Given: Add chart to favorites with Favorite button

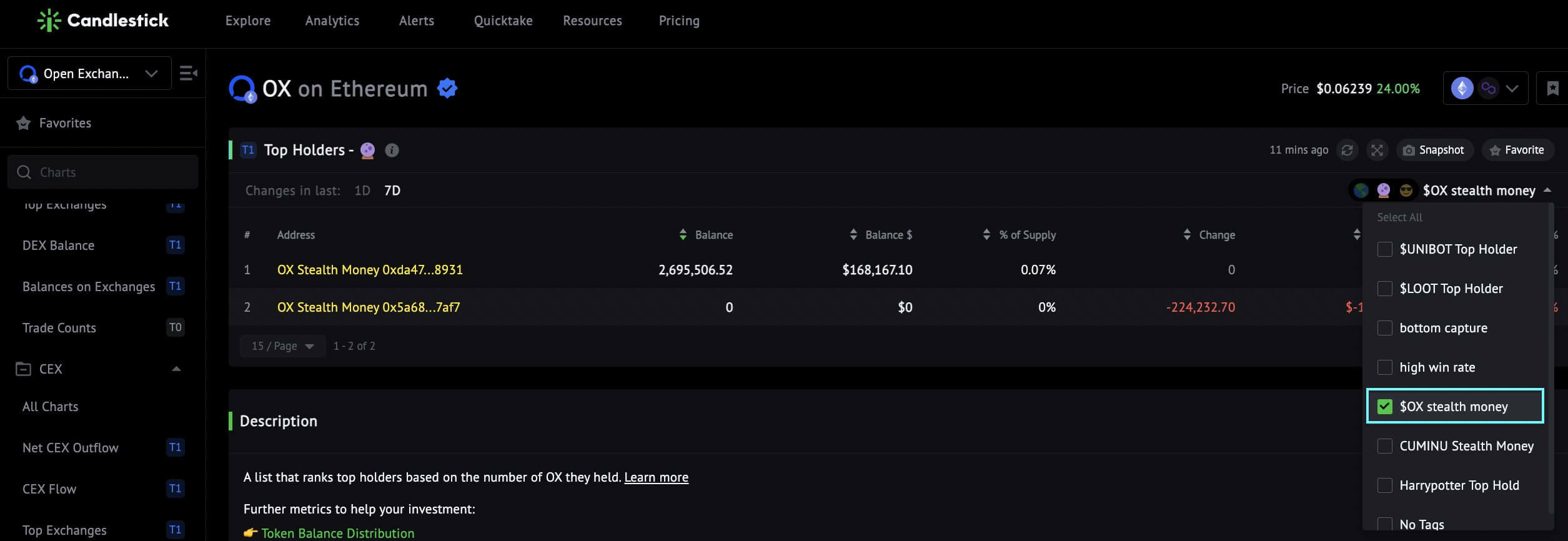Looking at the screenshot, I should pyautogui.click(x=1517, y=150).
